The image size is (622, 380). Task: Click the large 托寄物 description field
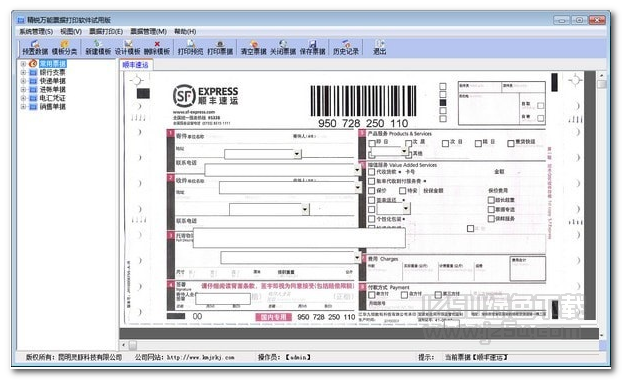coord(299,238)
